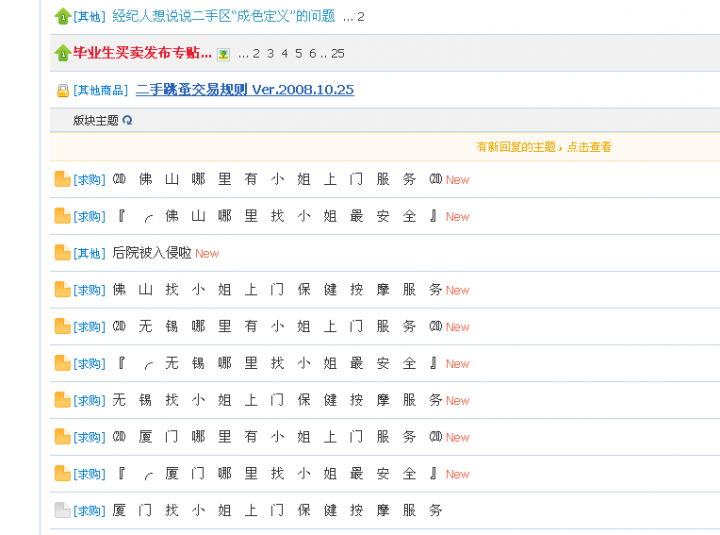
Task: Click [其他] tag before 后院被入侵啦
Action: (90, 254)
